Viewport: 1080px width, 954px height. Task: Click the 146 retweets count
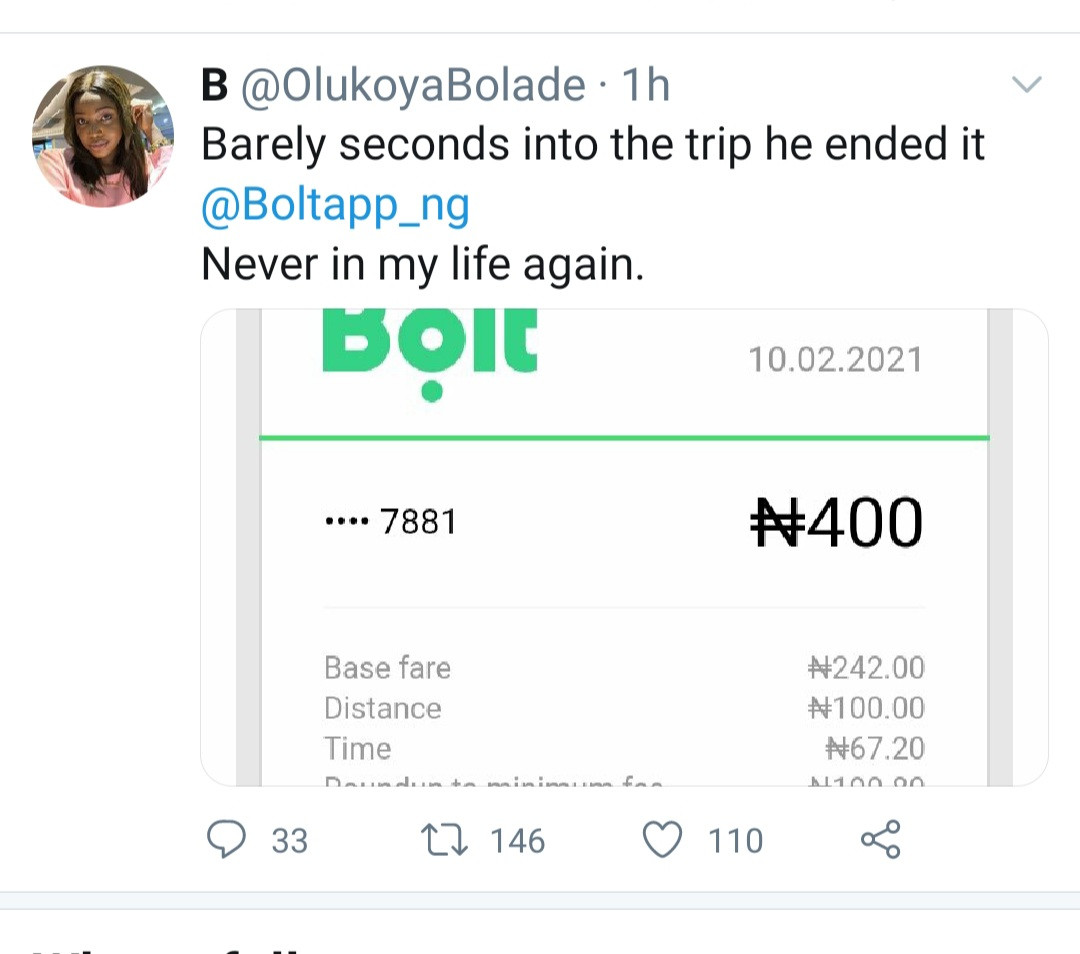[518, 841]
